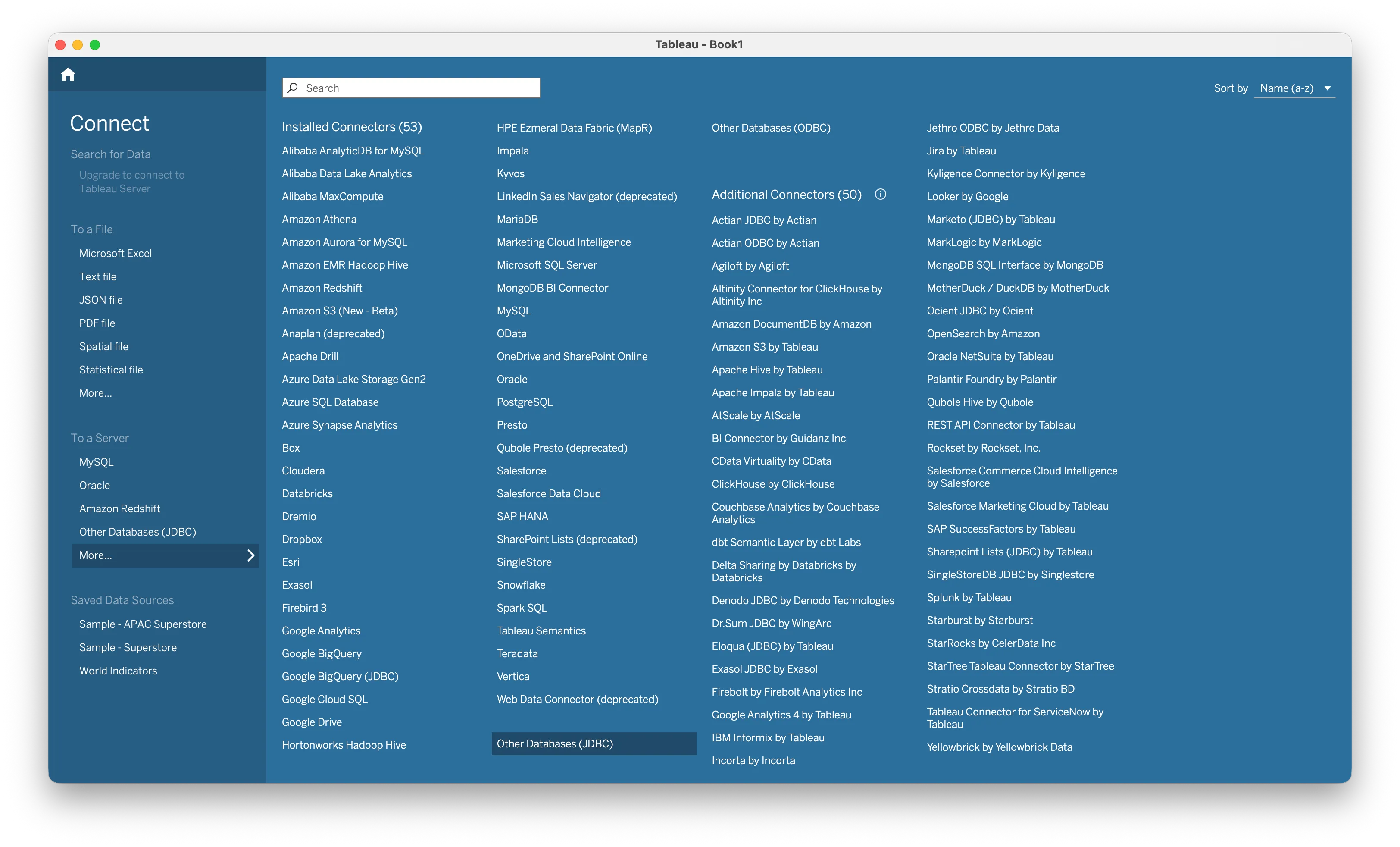Image resolution: width=1400 pixels, height=847 pixels.
Task: Select Google Analytics 4 by Tableau
Action: [x=781, y=715]
